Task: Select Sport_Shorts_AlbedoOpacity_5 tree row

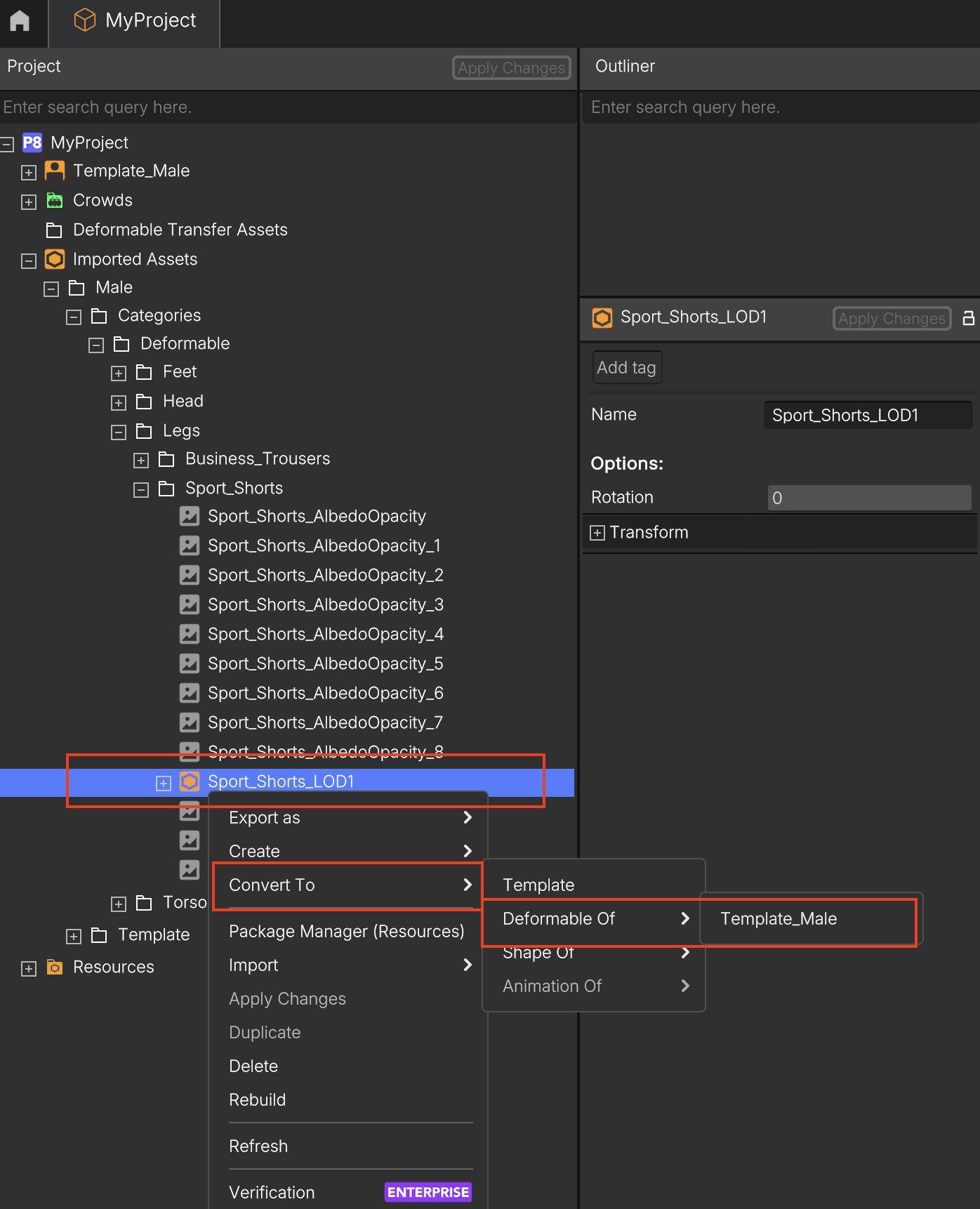Action: coord(287,663)
